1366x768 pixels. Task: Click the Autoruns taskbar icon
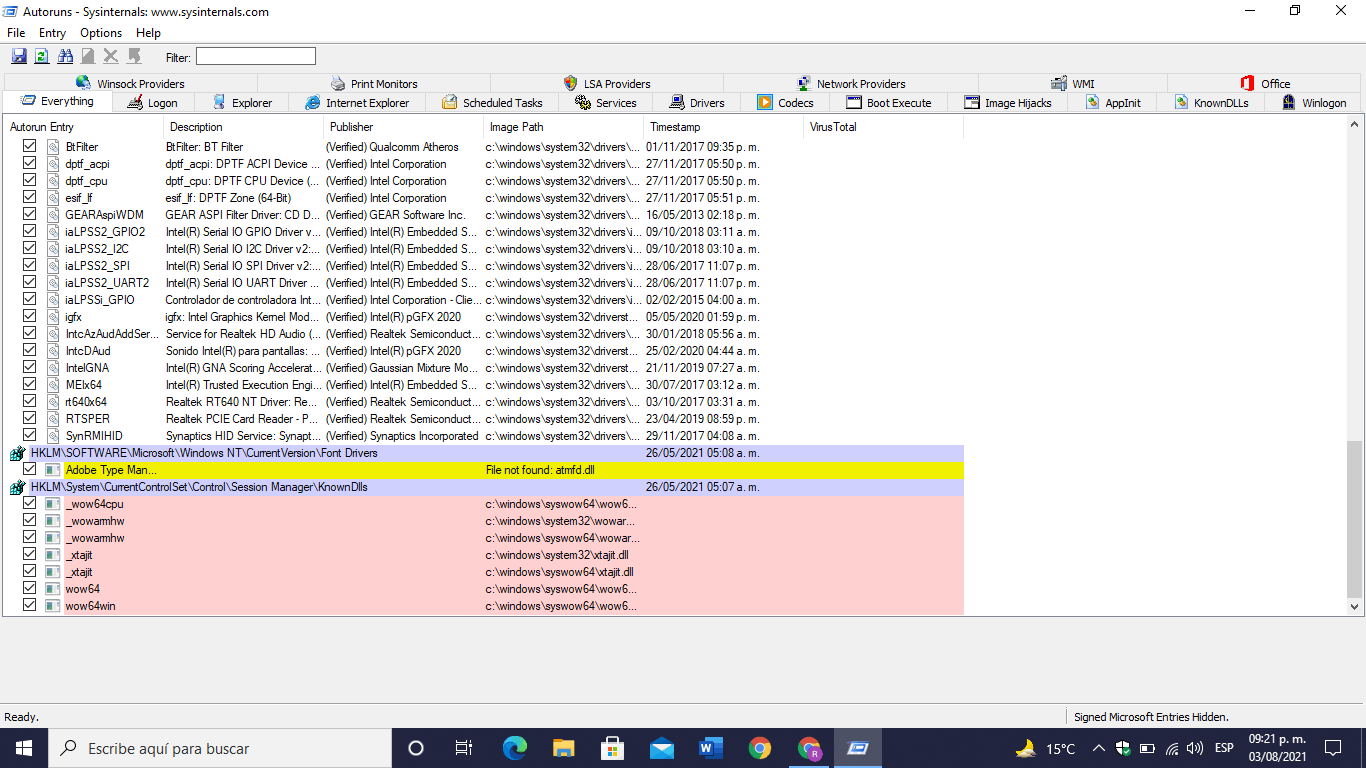(x=858, y=748)
